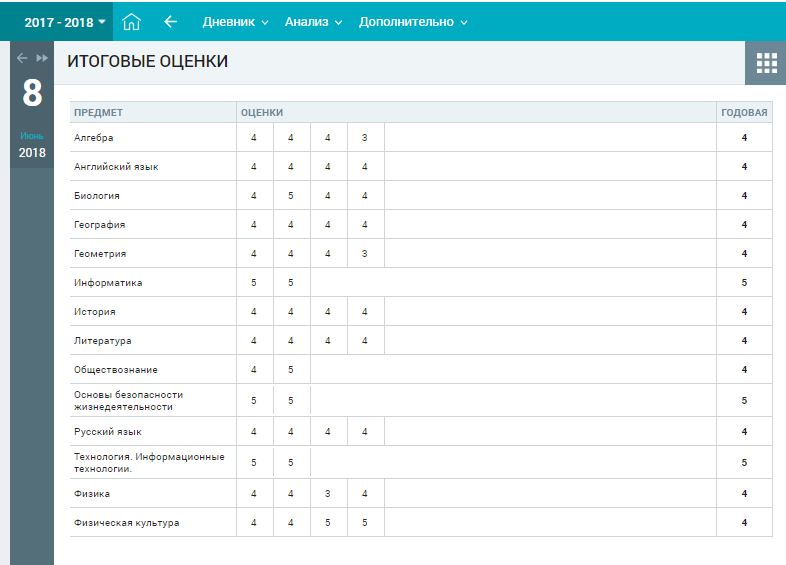Select the Информатика subject row
Image resolution: width=786 pixels, height=565 pixels.
[108, 283]
